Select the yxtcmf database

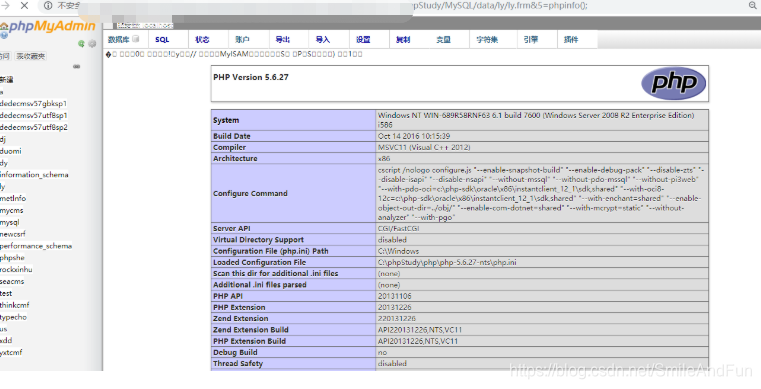point(11,353)
